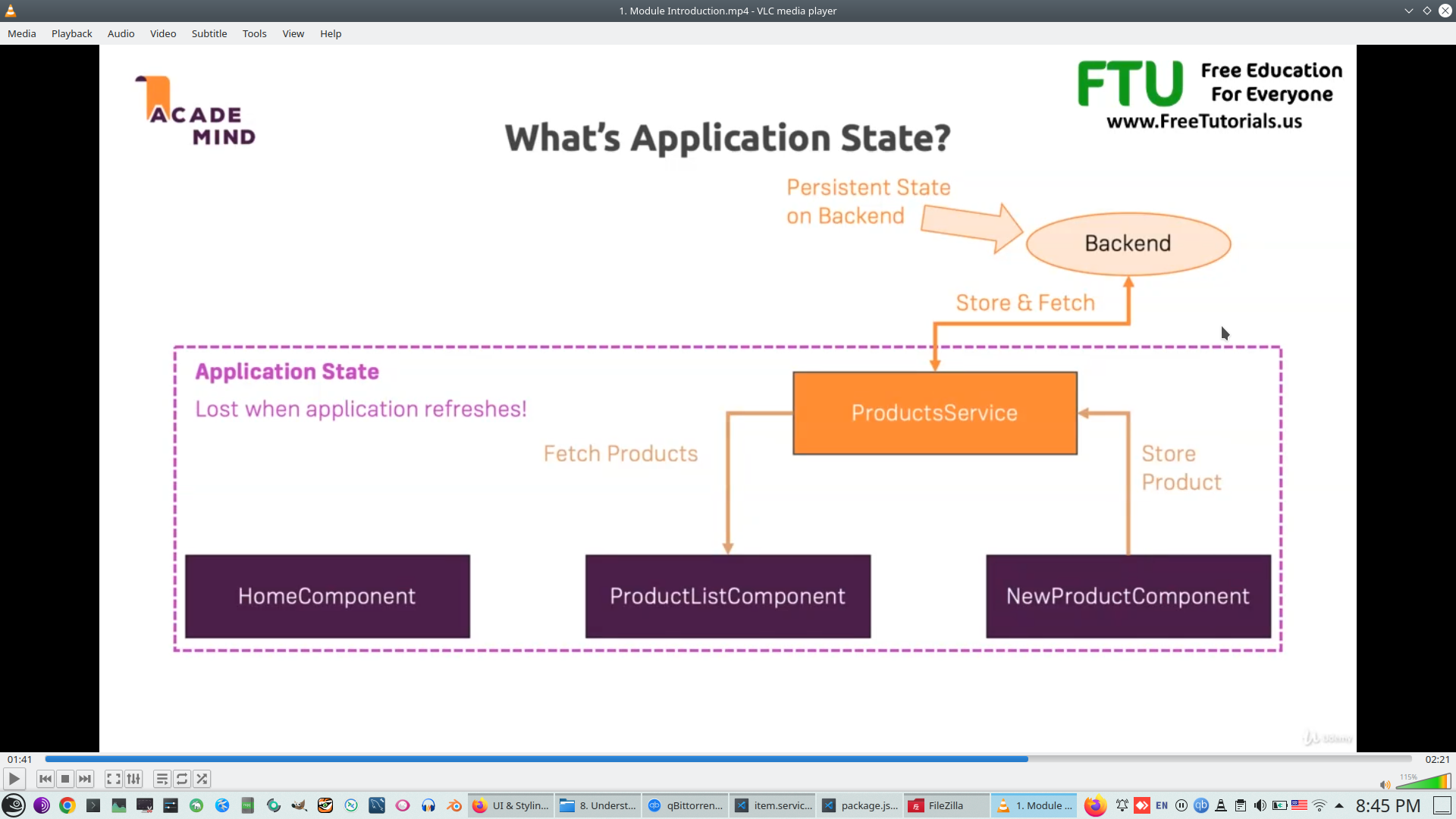Image resolution: width=1456 pixels, height=819 pixels.
Task: Stop playback with the stop button
Action: click(65, 779)
